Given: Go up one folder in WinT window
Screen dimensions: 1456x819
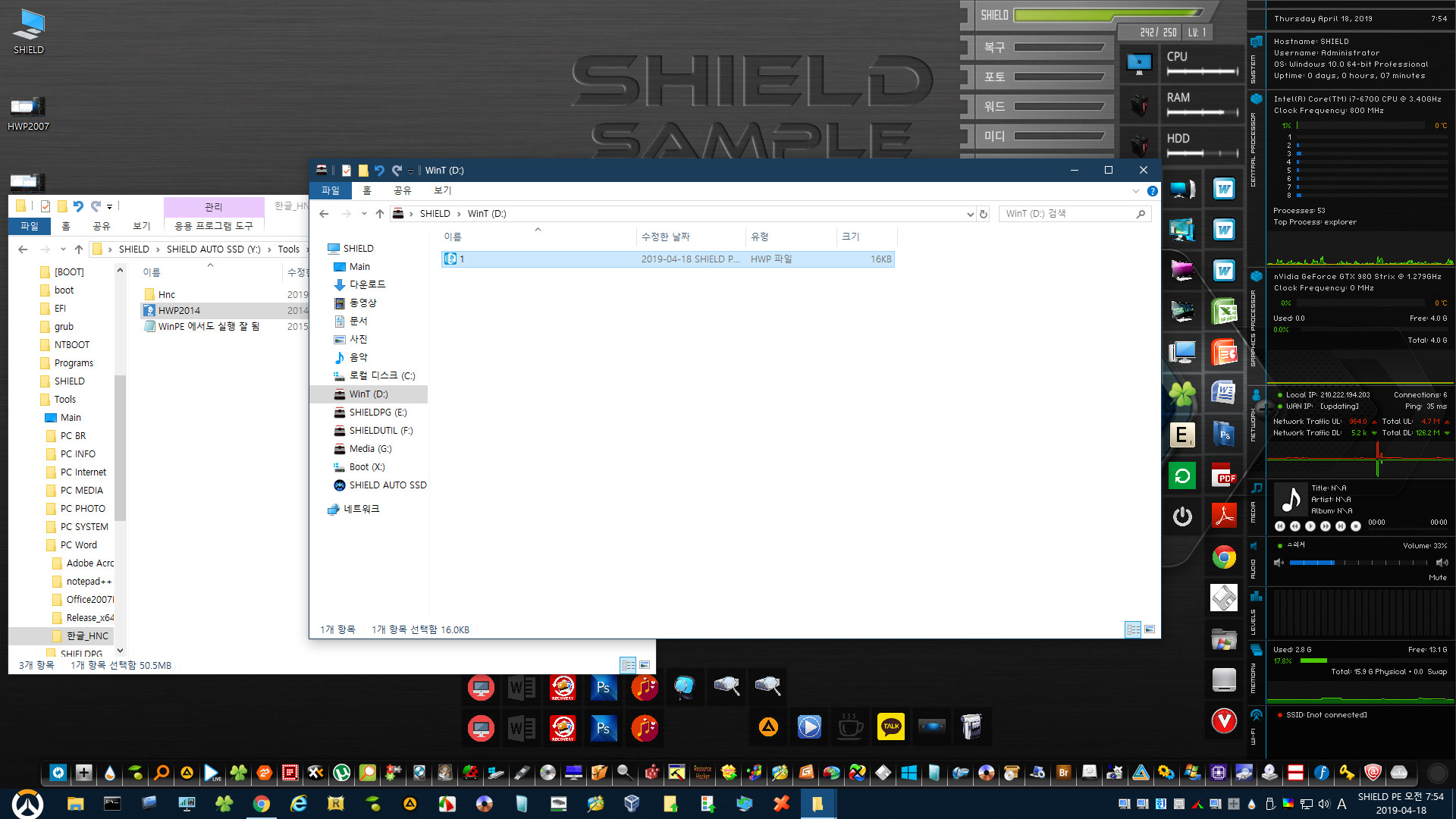Looking at the screenshot, I should click(x=380, y=214).
